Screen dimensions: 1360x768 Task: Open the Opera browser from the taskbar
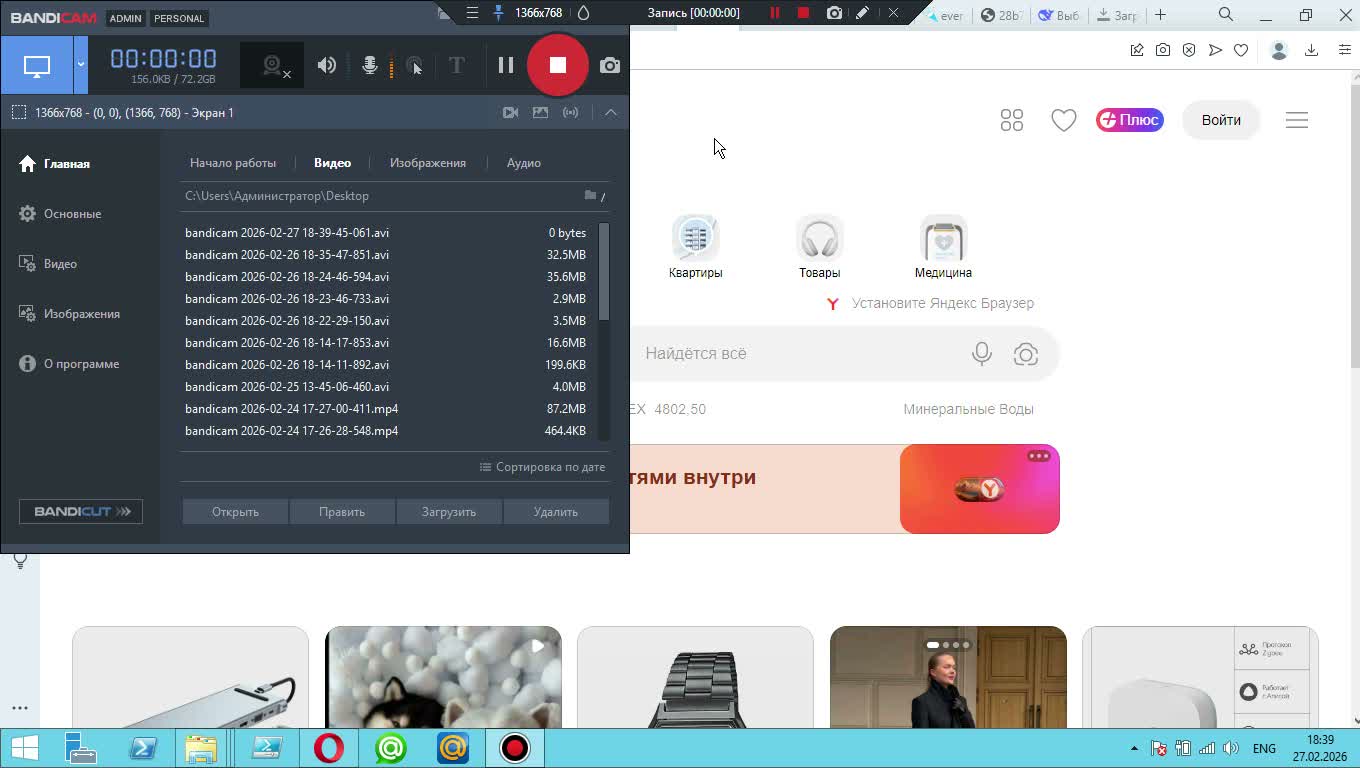coord(329,748)
